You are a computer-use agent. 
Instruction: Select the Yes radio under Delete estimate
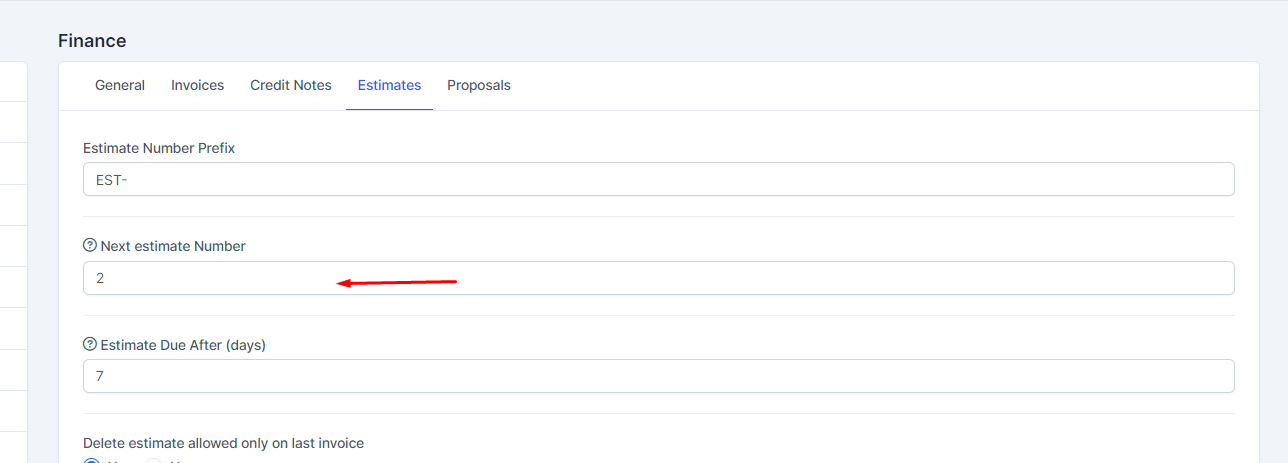tap(91, 461)
